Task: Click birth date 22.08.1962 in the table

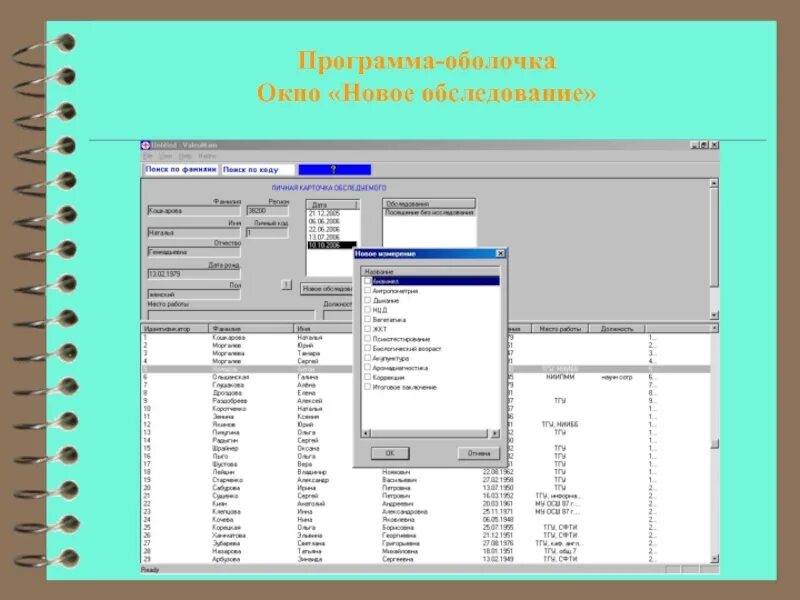Action: click(498, 472)
